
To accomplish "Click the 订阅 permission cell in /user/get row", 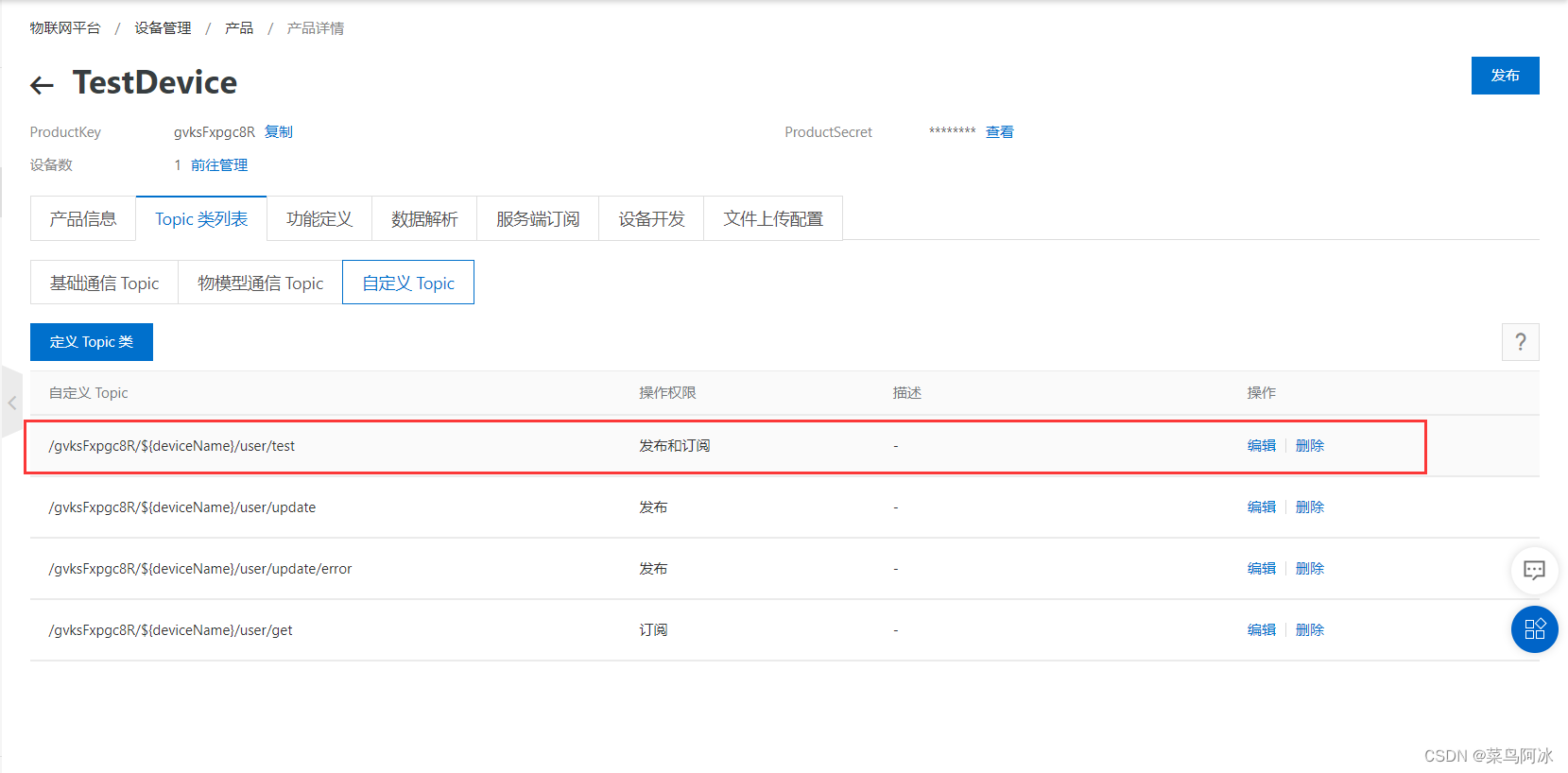I will (x=653, y=630).
